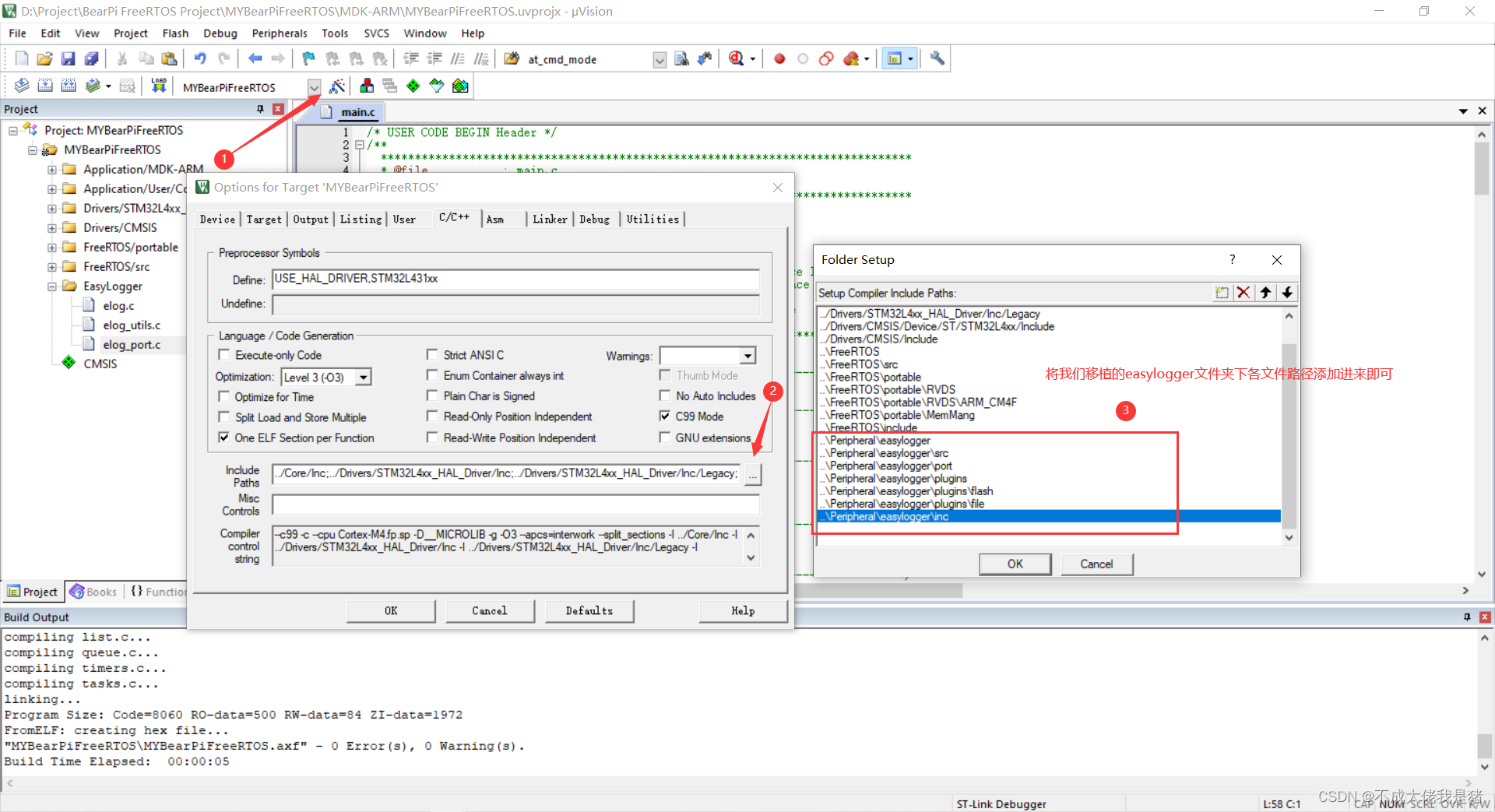Click the comment selection icon

click(458, 59)
